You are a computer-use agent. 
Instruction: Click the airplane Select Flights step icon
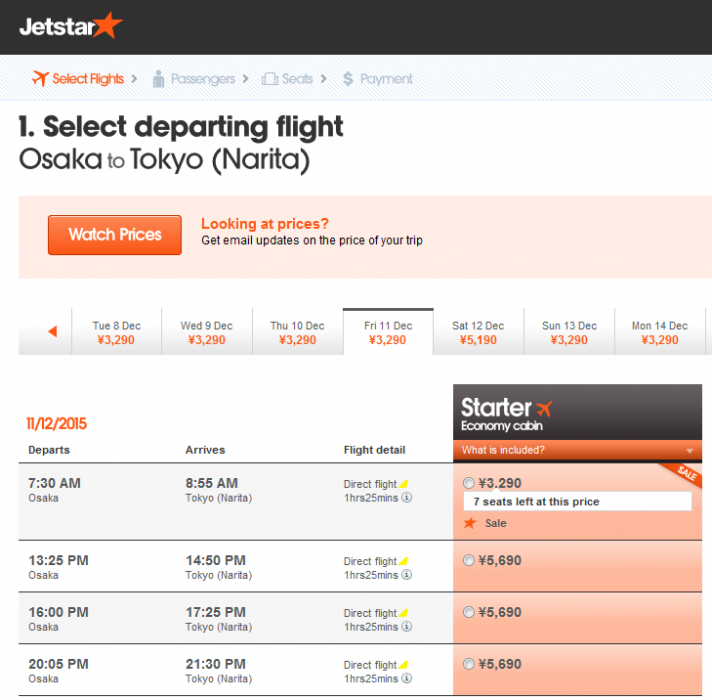(x=41, y=78)
